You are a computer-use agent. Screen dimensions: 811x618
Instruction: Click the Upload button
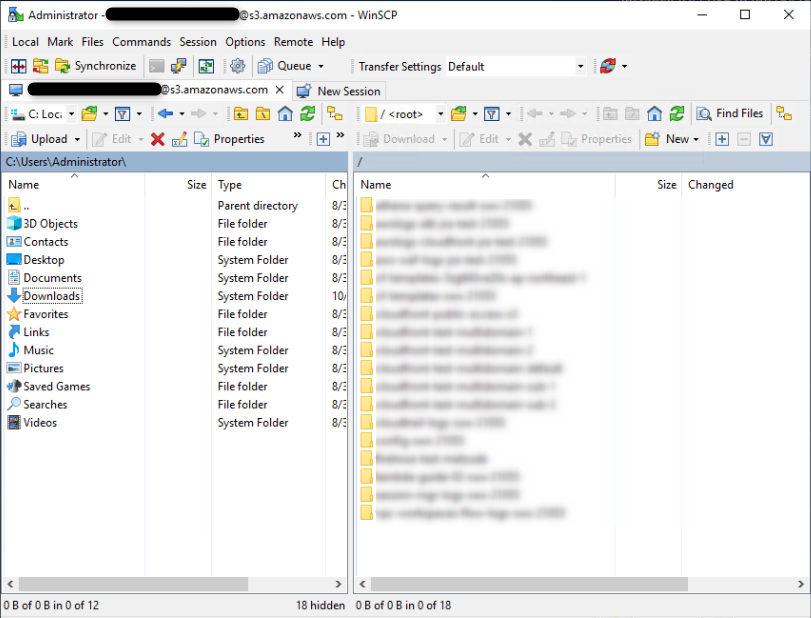(40, 139)
